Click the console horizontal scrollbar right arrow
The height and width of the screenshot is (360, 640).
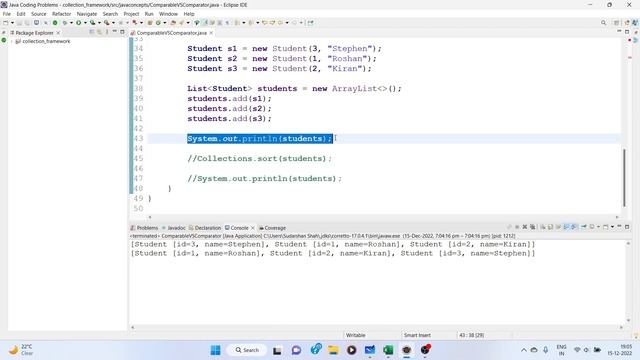[x=621, y=327]
